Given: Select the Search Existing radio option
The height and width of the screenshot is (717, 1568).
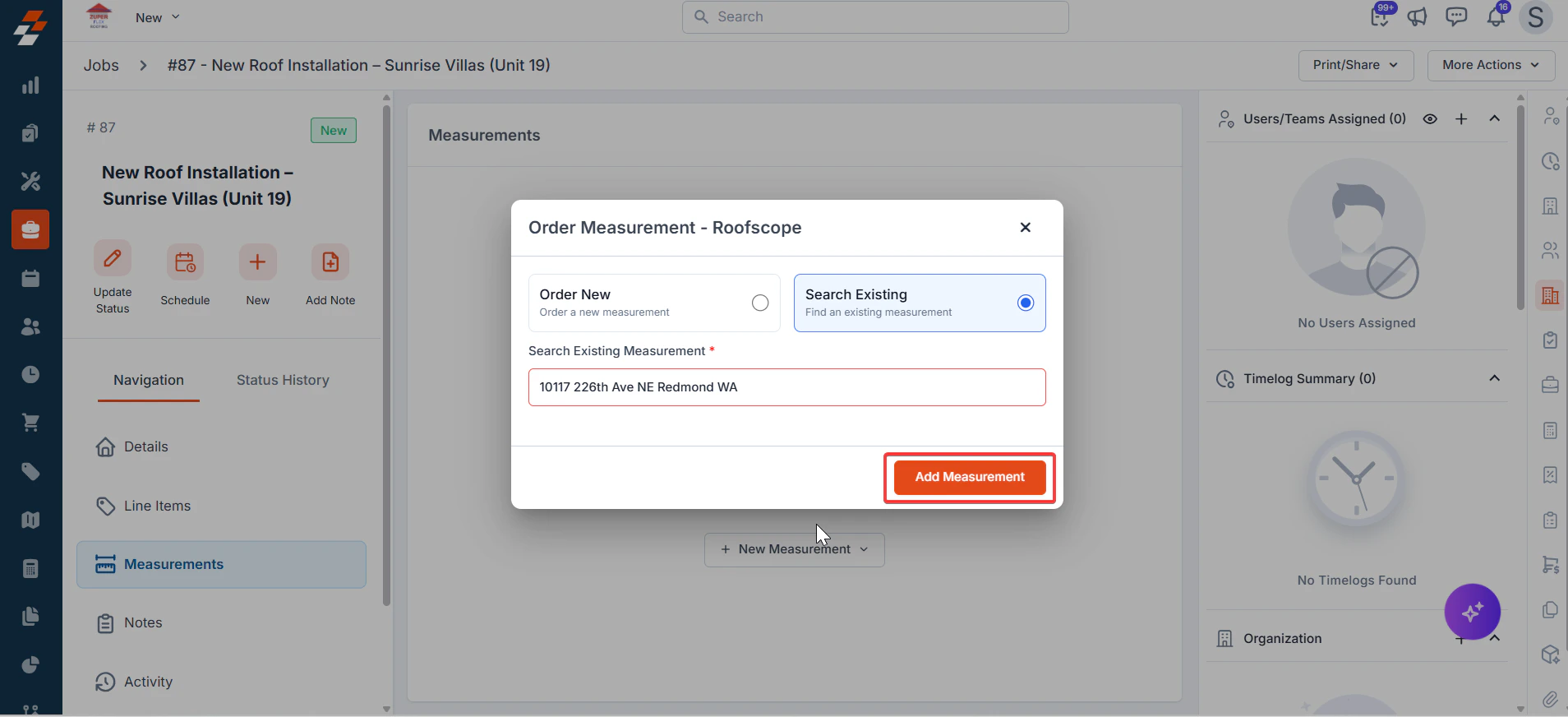Looking at the screenshot, I should [1026, 303].
